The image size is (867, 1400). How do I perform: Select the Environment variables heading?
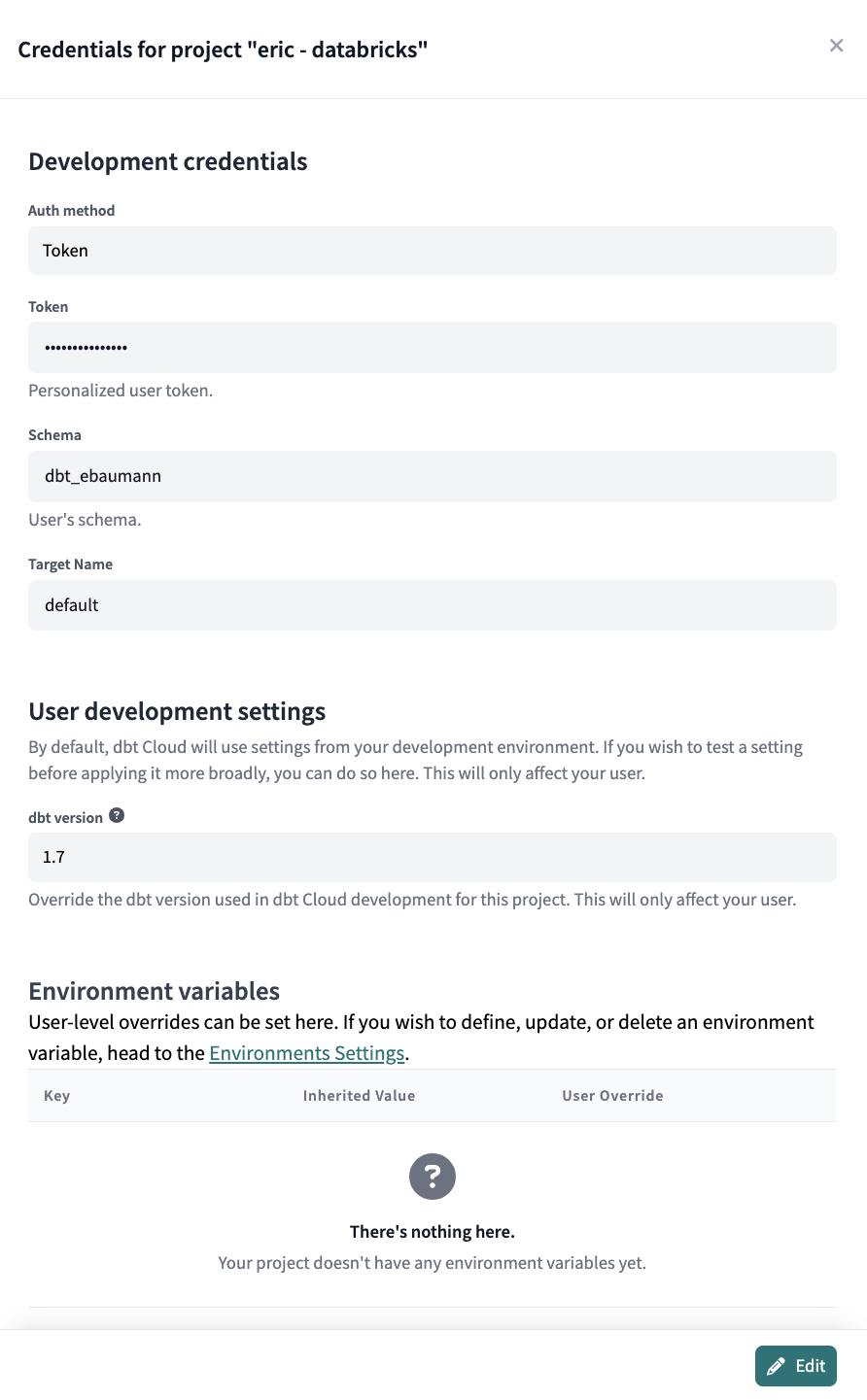point(154,991)
